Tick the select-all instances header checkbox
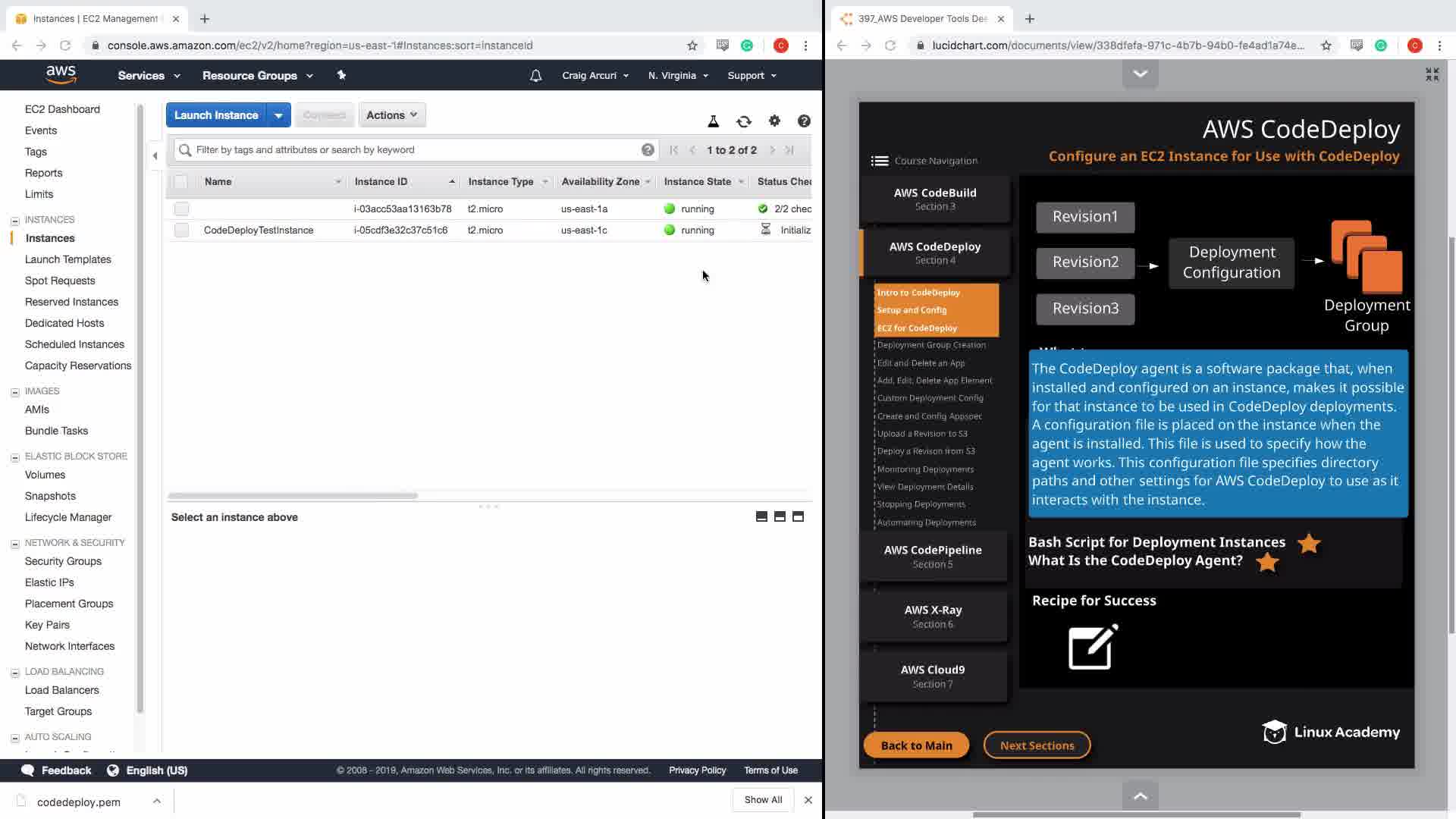 pos(180,181)
